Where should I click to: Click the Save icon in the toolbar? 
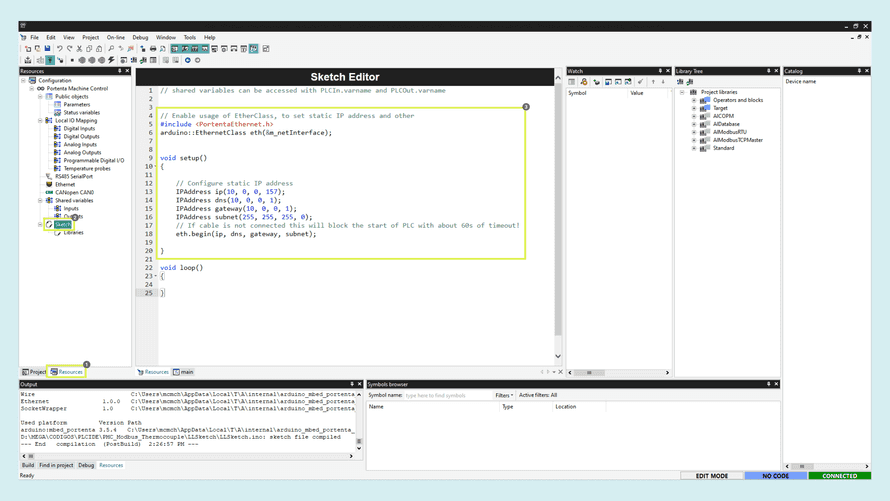click(x=47, y=49)
